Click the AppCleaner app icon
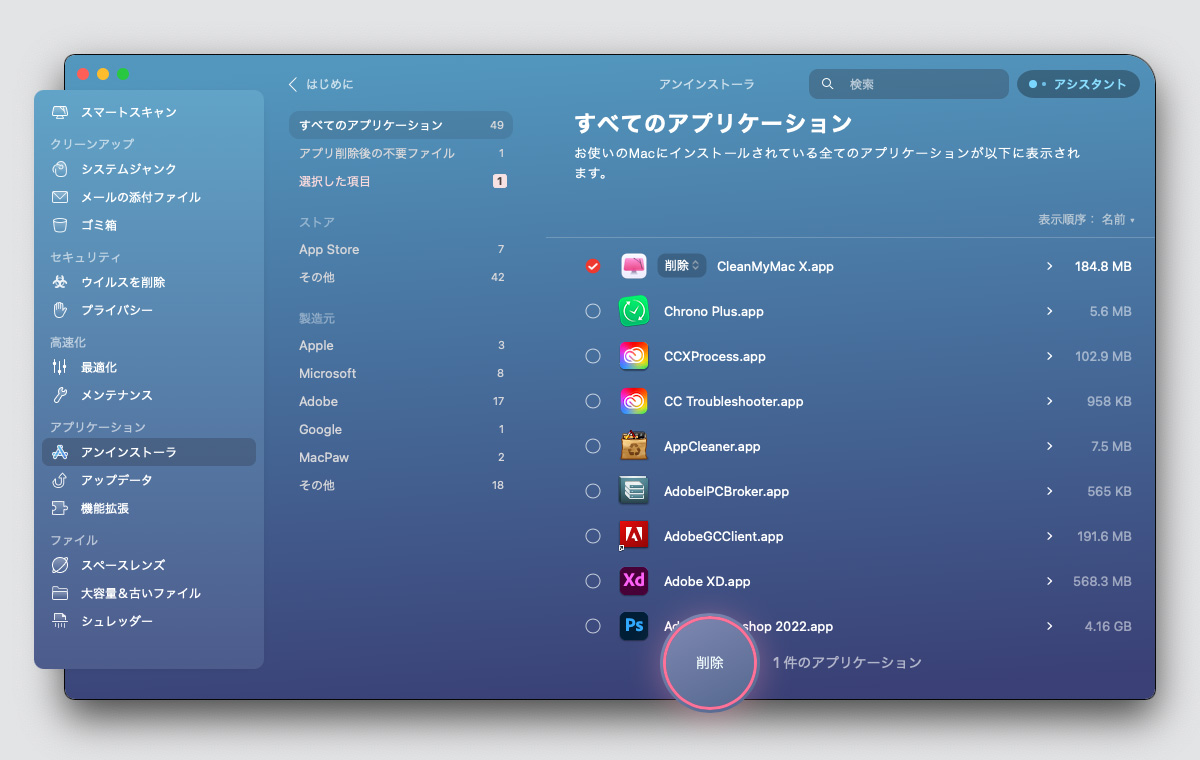The height and width of the screenshot is (760, 1200). pyautogui.click(x=634, y=446)
